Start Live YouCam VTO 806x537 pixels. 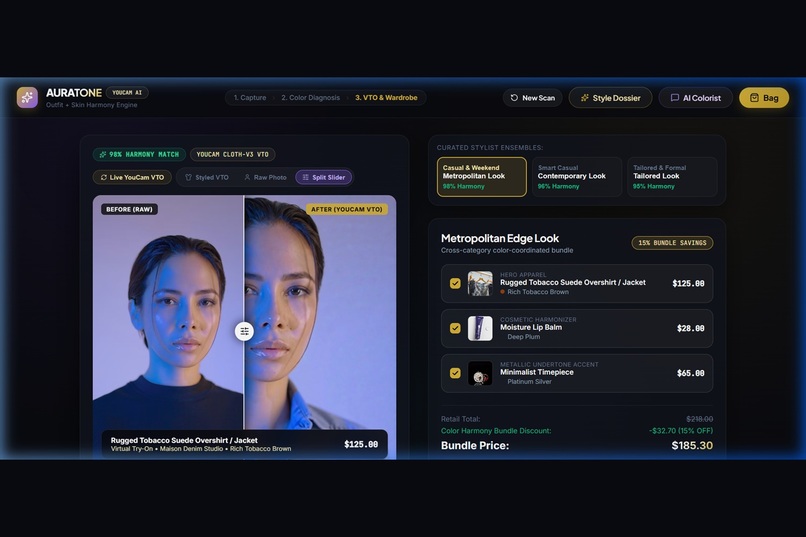point(132,177)
